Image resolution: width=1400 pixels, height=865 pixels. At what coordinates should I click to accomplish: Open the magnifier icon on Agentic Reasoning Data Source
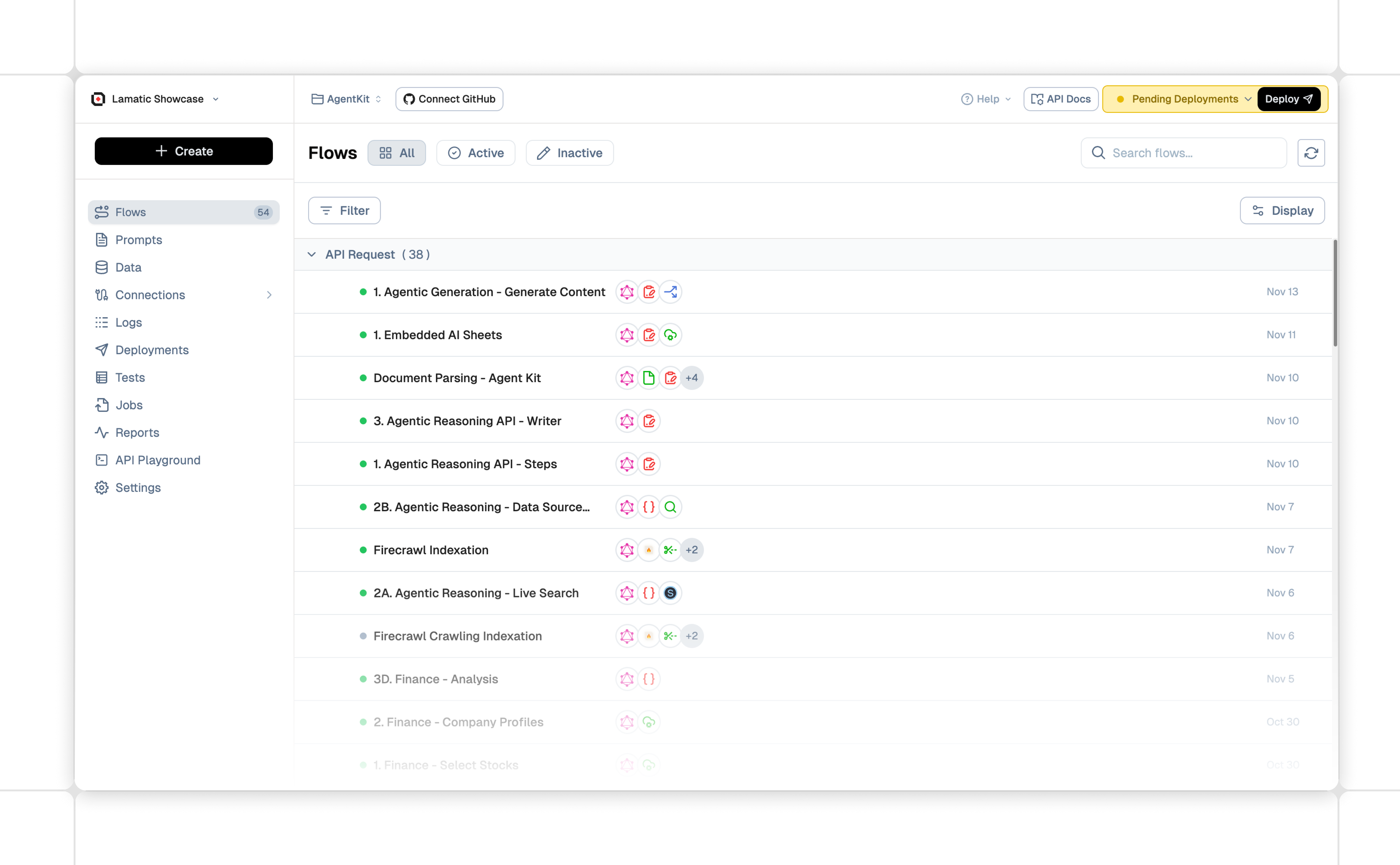pyautogui.click(x=670, y=507)
